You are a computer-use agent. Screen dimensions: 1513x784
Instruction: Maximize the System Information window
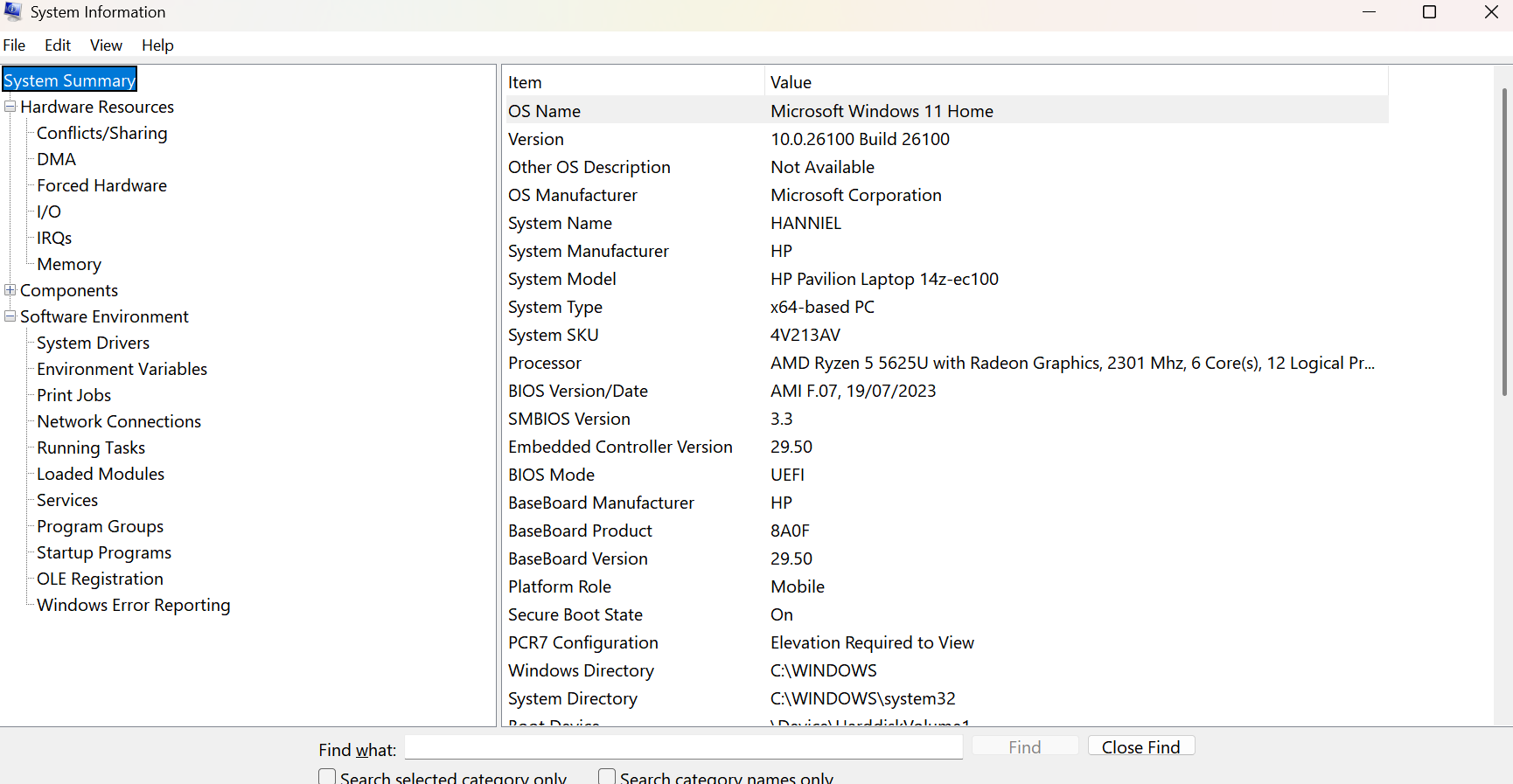pyautogui.click(x=1429, y=12)
